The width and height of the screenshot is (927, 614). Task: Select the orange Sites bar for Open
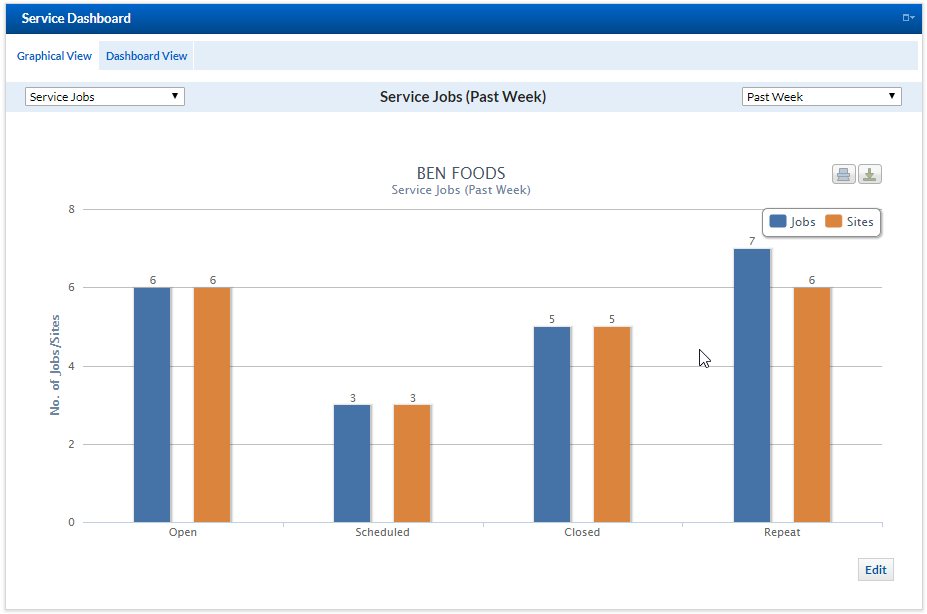click(212, 404)
